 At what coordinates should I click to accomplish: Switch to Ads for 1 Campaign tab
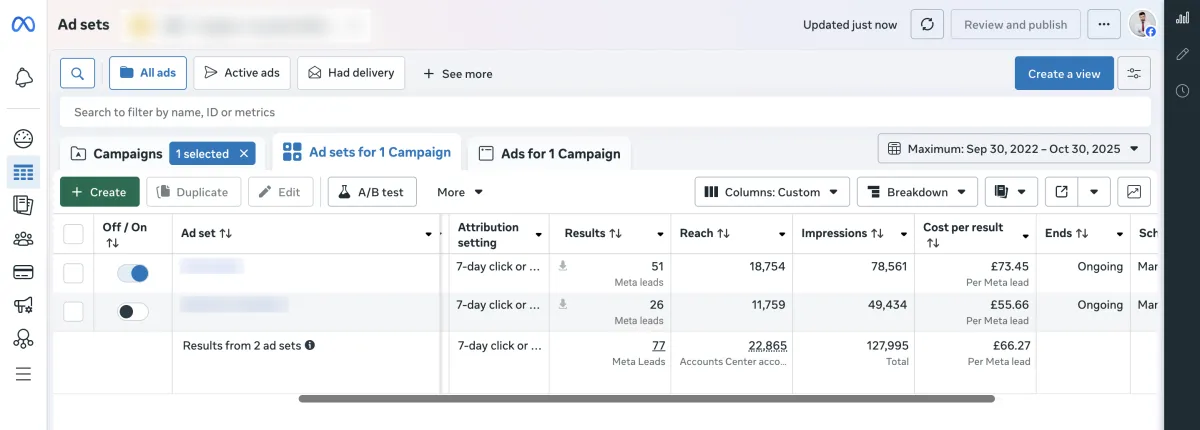click(549, 154)
